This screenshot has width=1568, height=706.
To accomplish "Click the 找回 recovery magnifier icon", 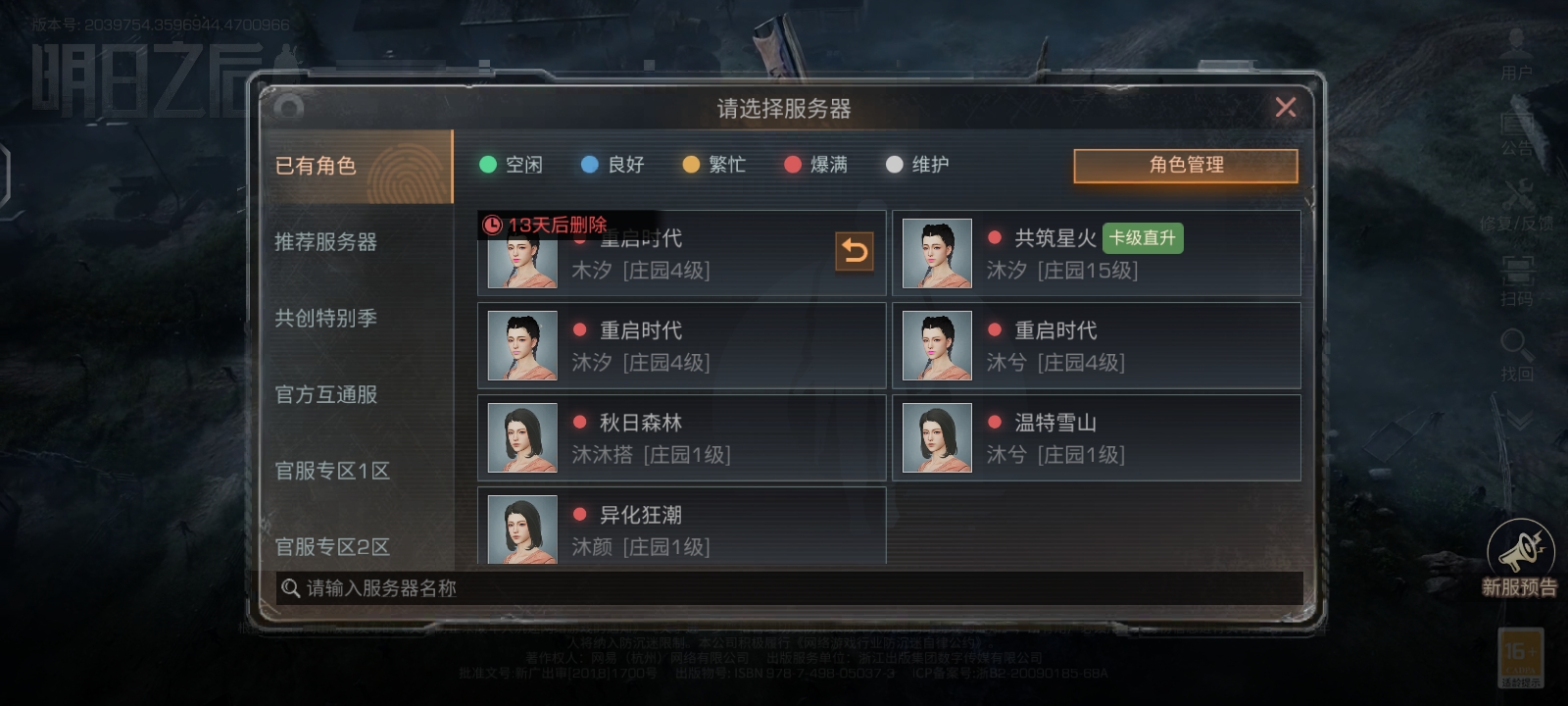I will pos(1516,345).
